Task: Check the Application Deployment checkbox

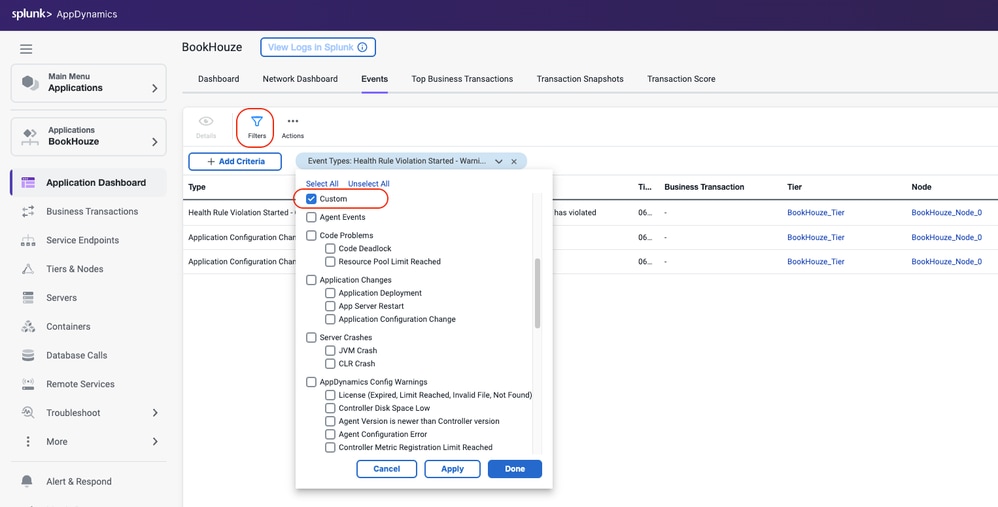Action: point(330,293)
